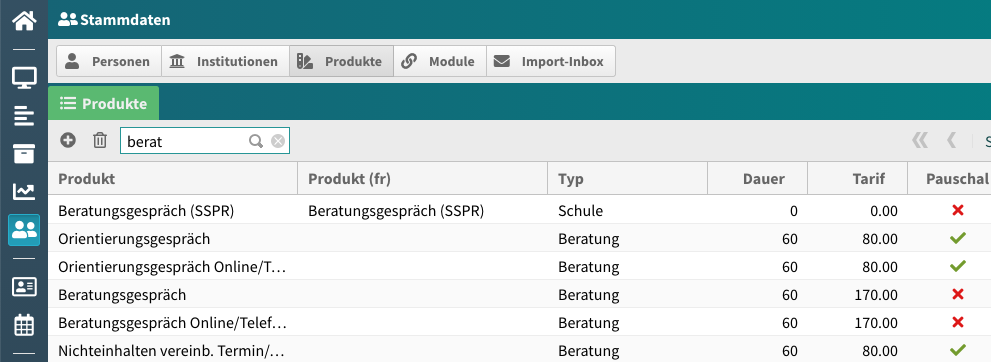Sort by Tarif column header
Image resolution: width=991 pixels, height=362 pixels.
858,179
